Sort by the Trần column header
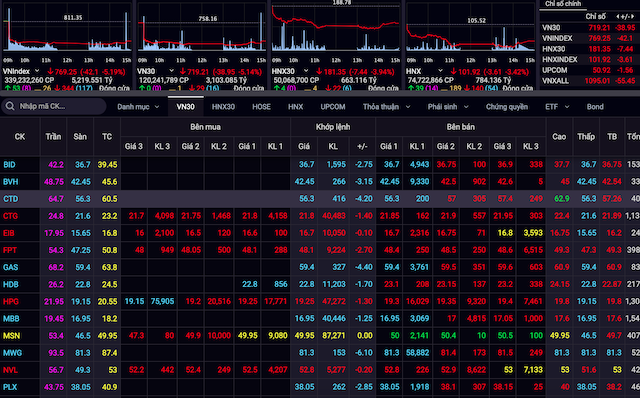The image size is (640, 398). (x=53, y=137)
